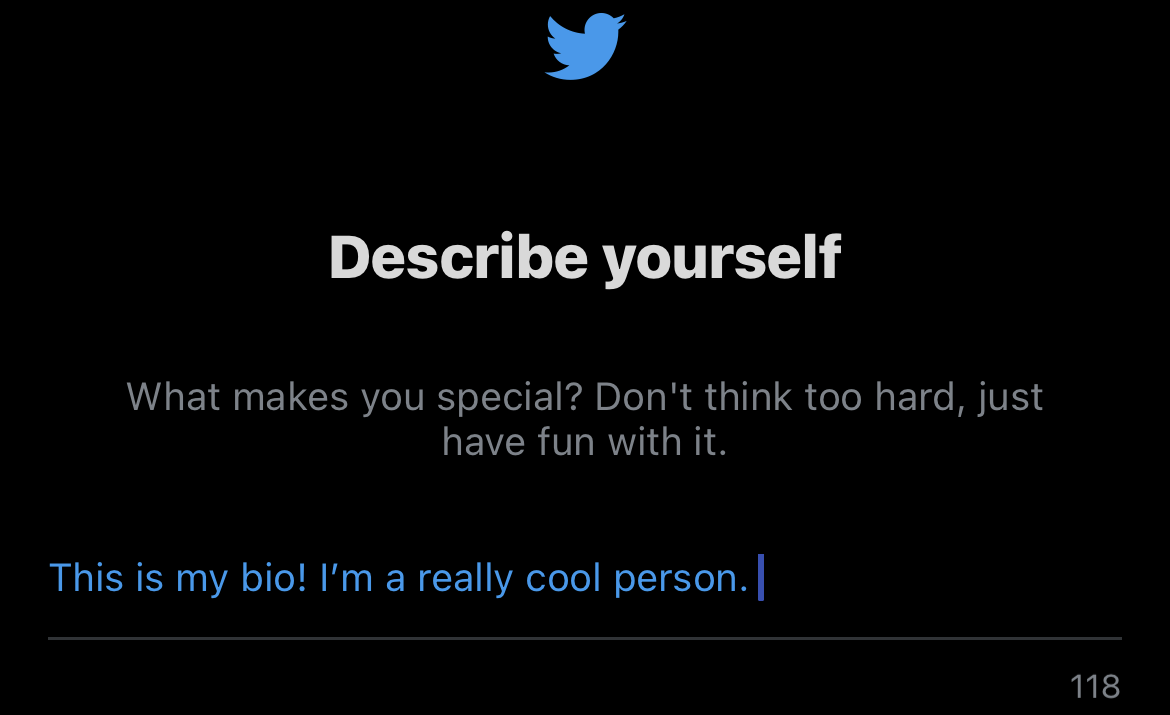Image resolution: width=1170 pixels, height=715 pixels.
Task: Click the word "I'm" in the bio text
Action: [x=346, y=578]
